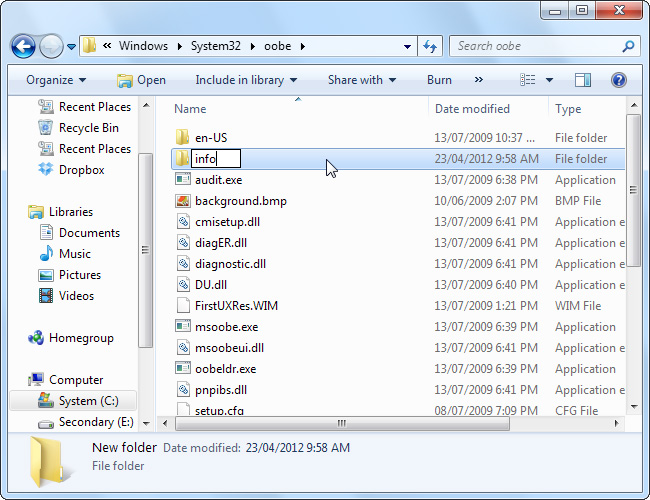Open Help with the question icon

coord(618,80)
